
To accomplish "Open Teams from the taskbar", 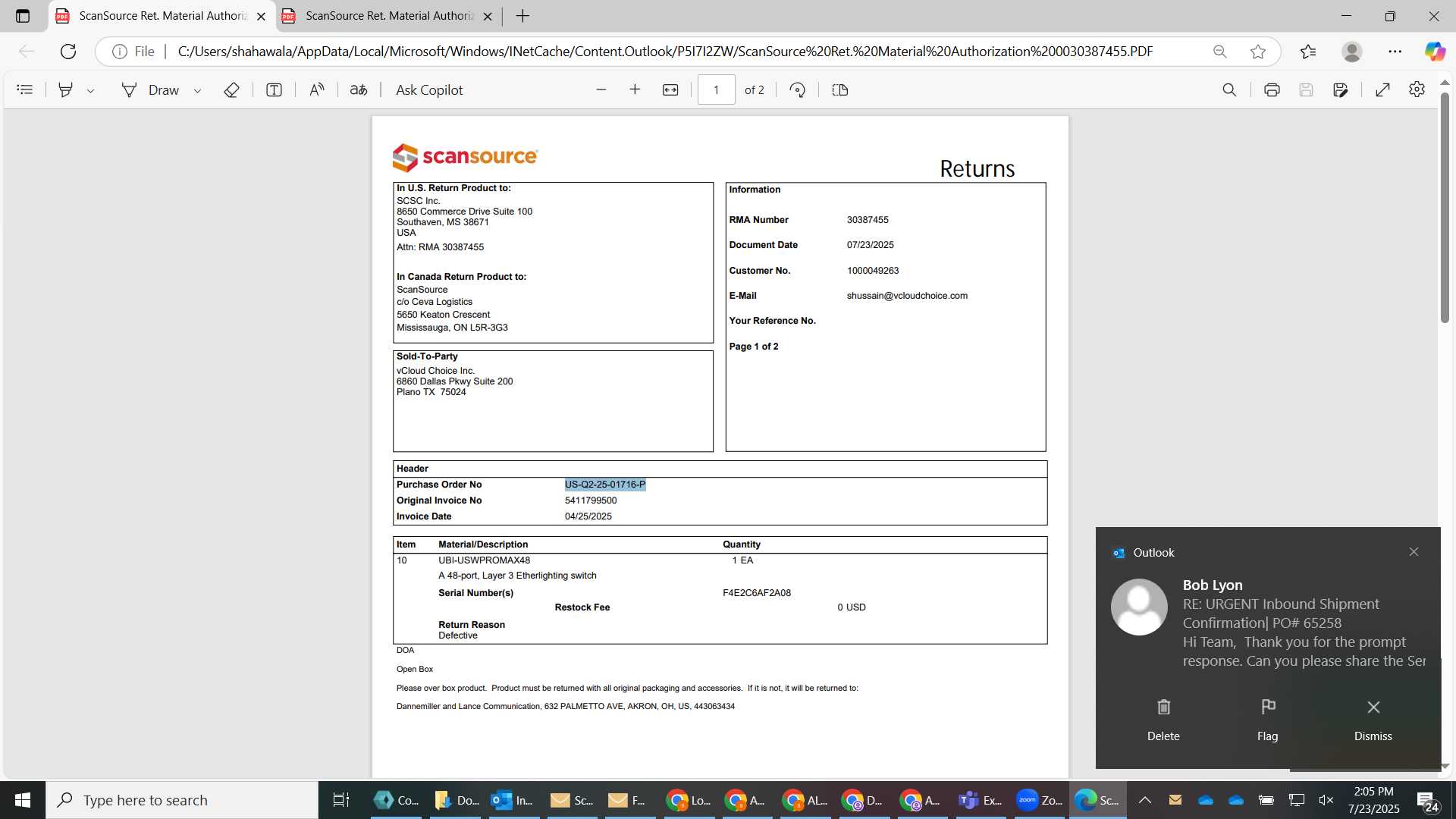I will click(980, 800).
